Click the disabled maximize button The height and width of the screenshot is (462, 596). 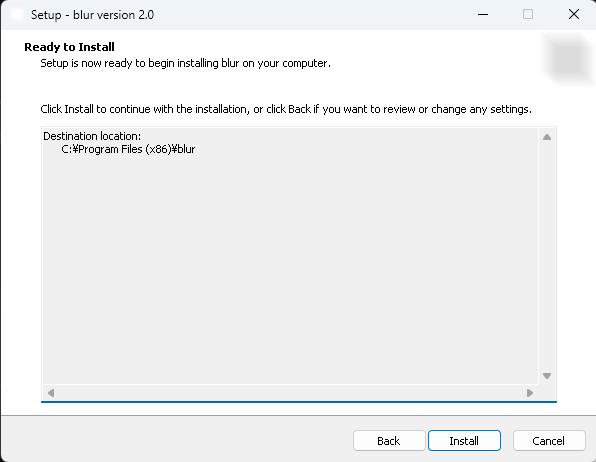[x=528, y=14]
